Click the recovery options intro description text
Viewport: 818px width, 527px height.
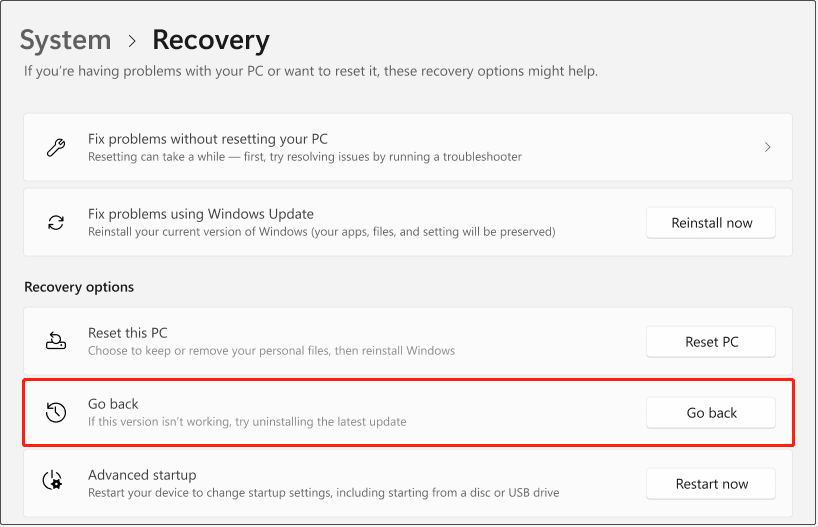(x=310, y=72)
